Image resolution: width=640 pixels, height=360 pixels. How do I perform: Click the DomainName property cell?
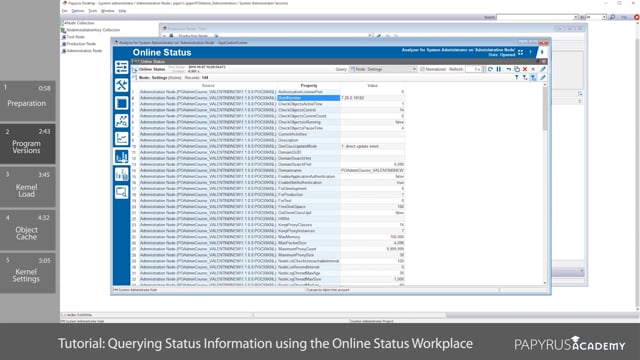coord(309,170)
